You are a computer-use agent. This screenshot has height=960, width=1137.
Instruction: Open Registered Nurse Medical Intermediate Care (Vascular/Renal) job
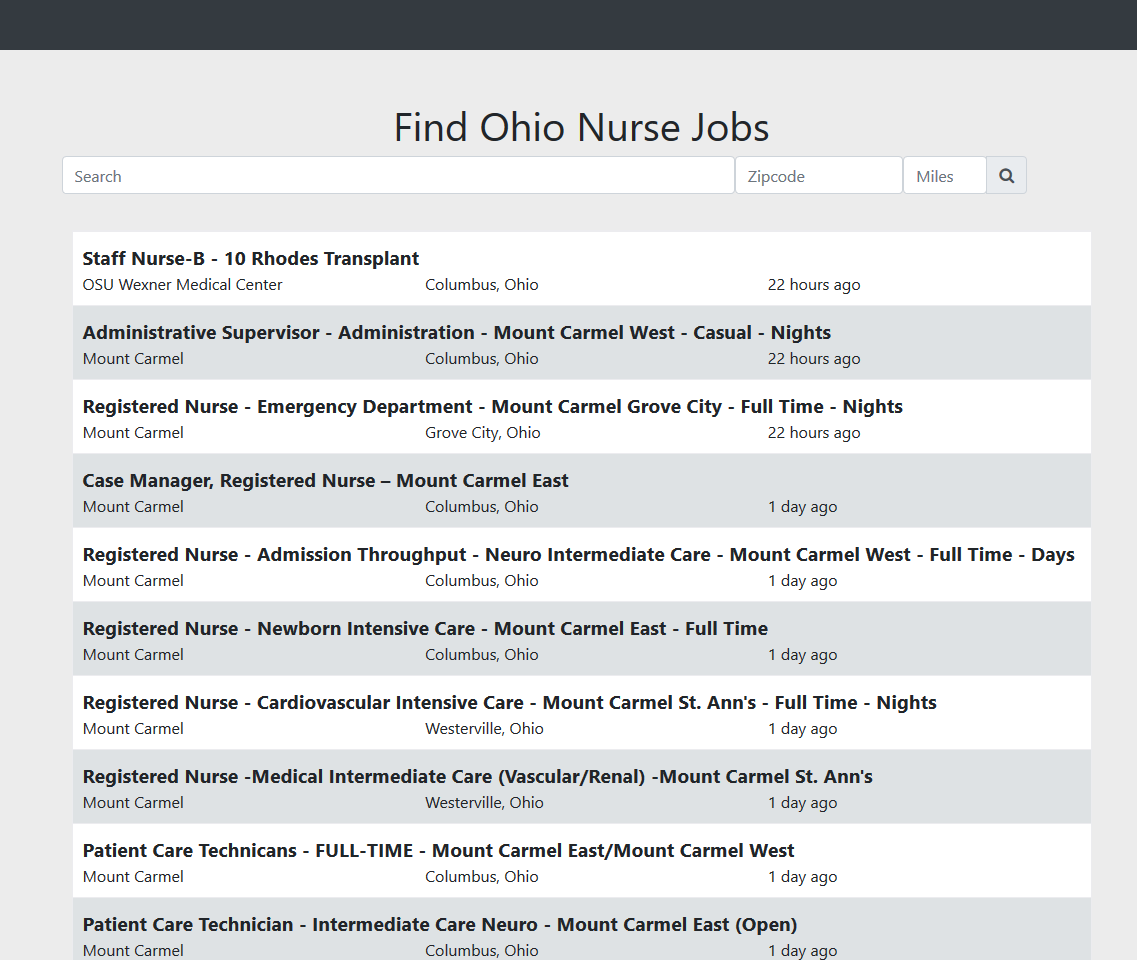[478, 777]
